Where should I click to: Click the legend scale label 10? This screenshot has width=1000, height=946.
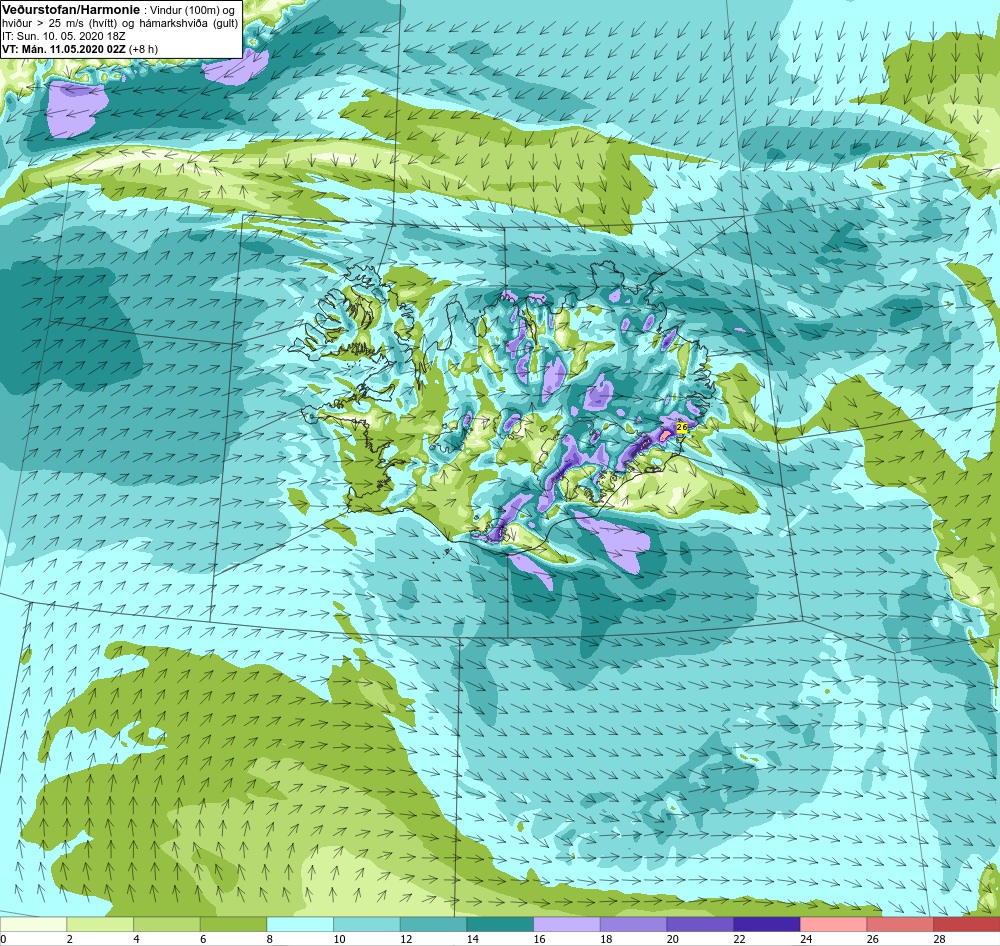tap(339, 939)
